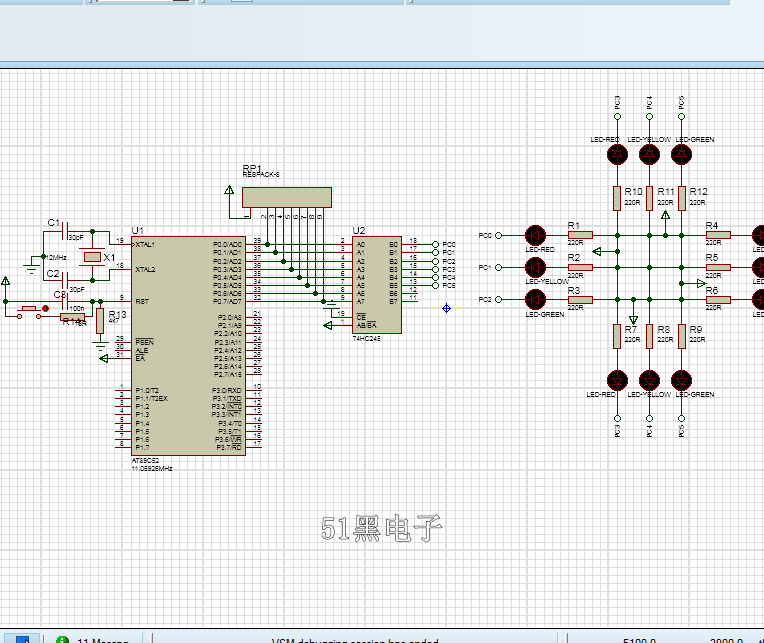This screenshot has width=764, height=643.
Task: Select LED-RED connected to resistor R1
Action: (x=535, y=235)
